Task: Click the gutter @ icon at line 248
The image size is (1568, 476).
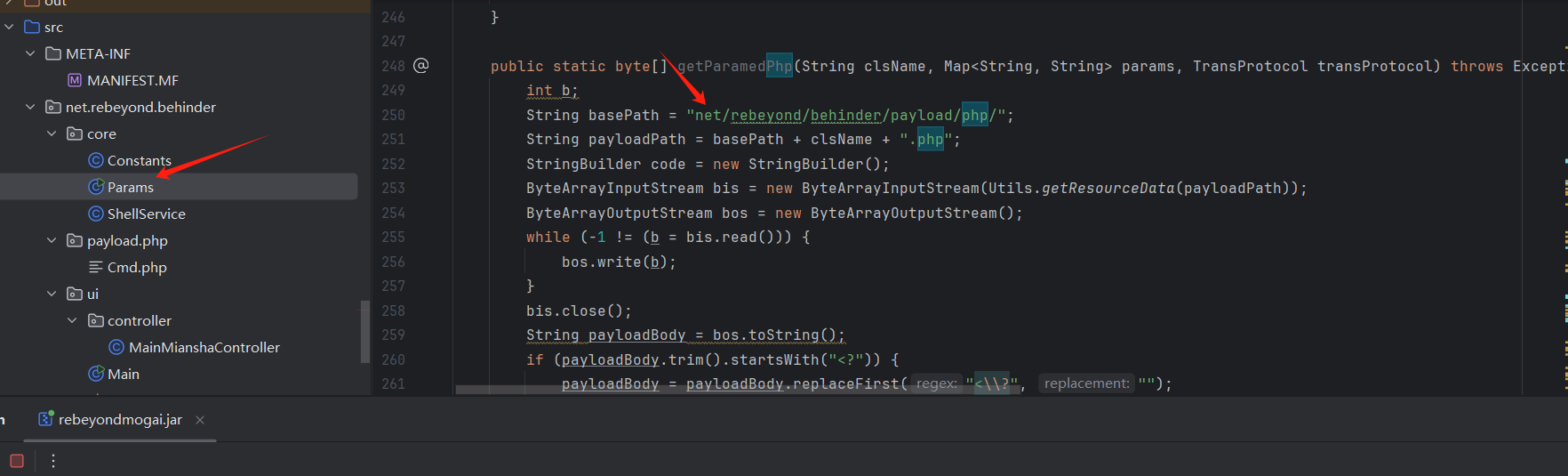Action: pos(421,65)
